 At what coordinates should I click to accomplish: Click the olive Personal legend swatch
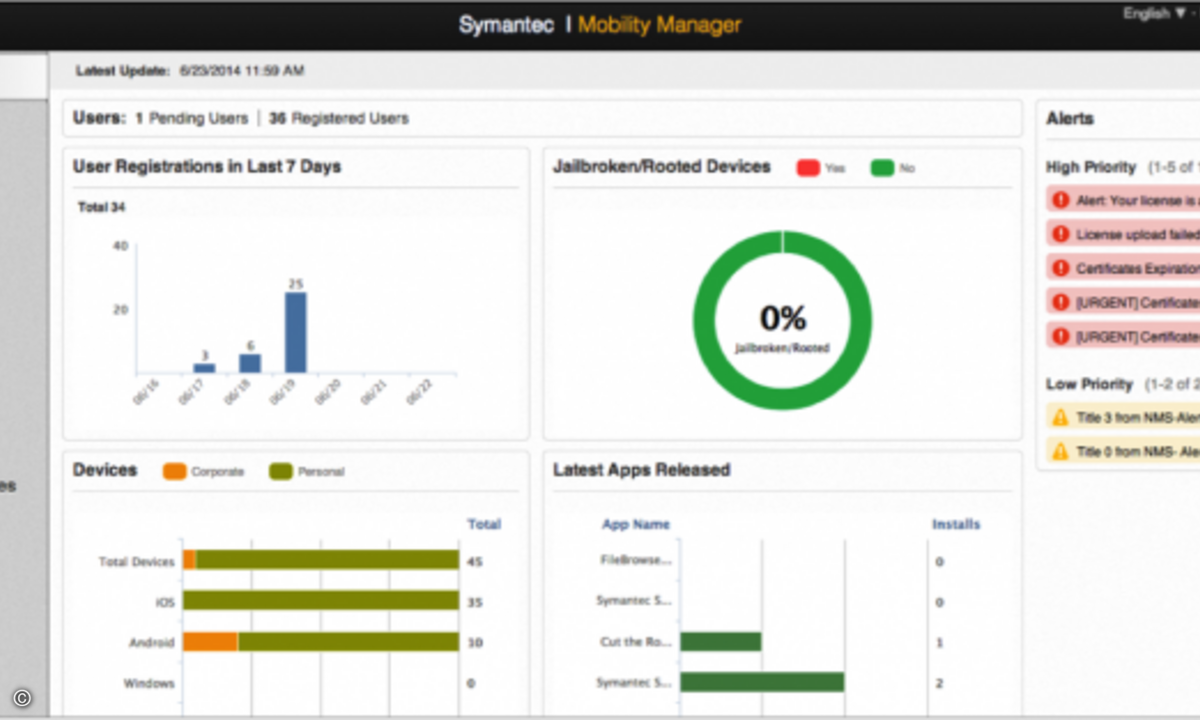click(x=281, y=471)
